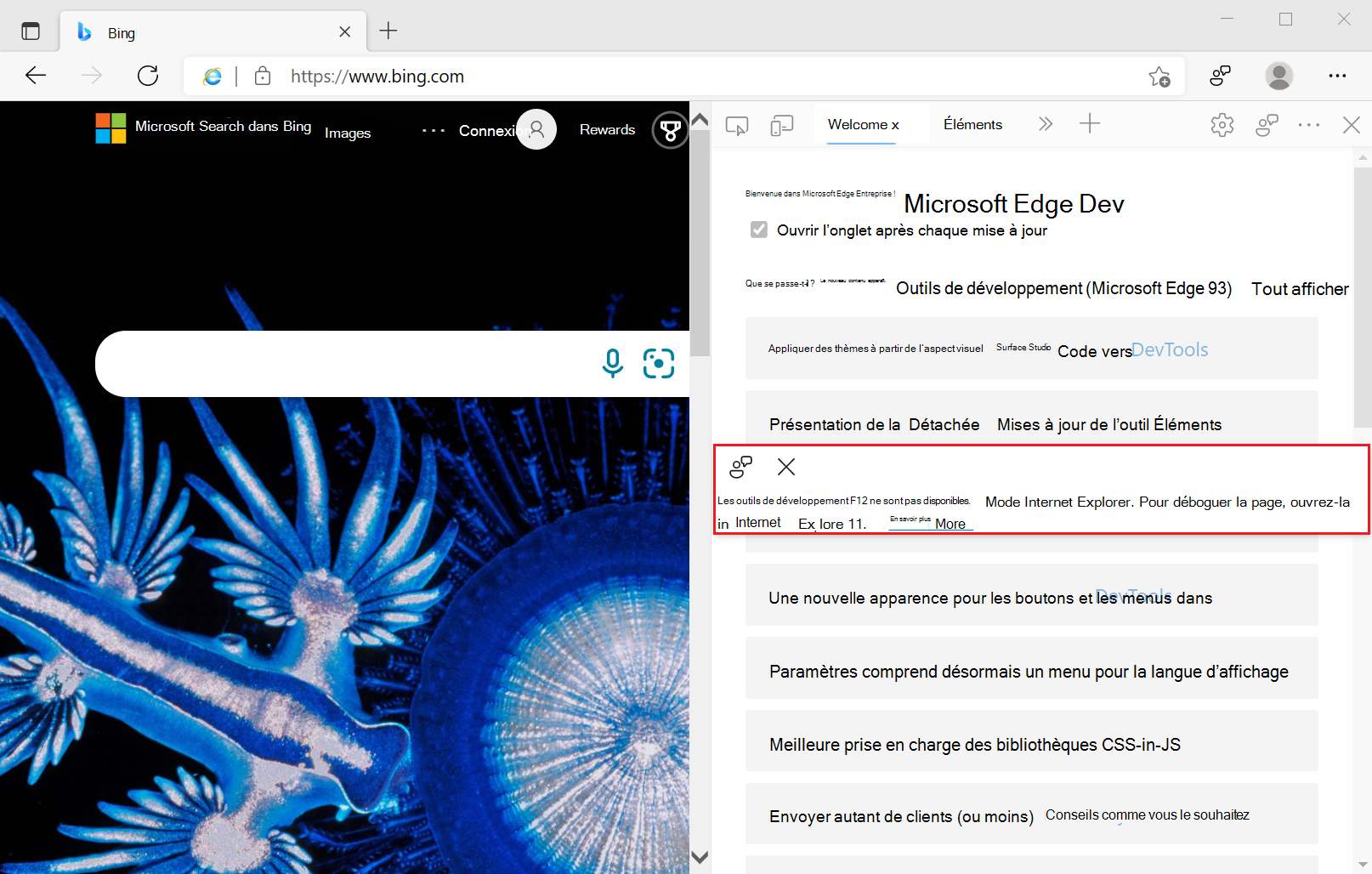Start visual search with camera icon

coord(659,363)
